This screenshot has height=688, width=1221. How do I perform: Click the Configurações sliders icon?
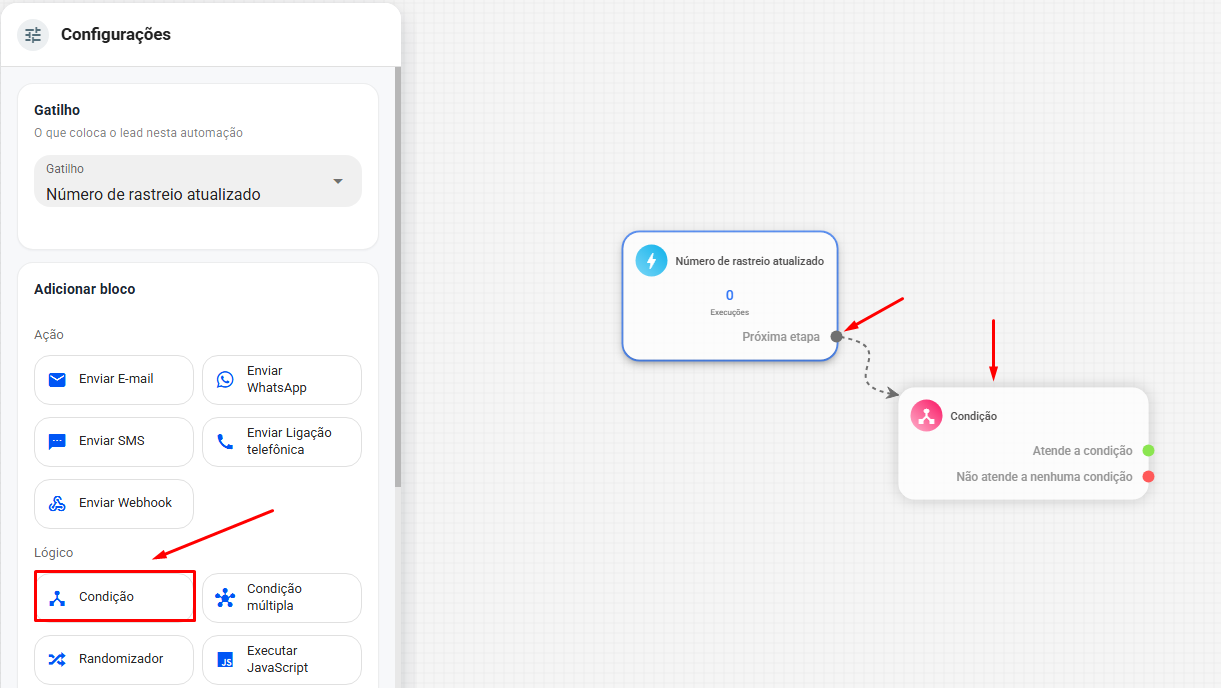tap(33, 35)
